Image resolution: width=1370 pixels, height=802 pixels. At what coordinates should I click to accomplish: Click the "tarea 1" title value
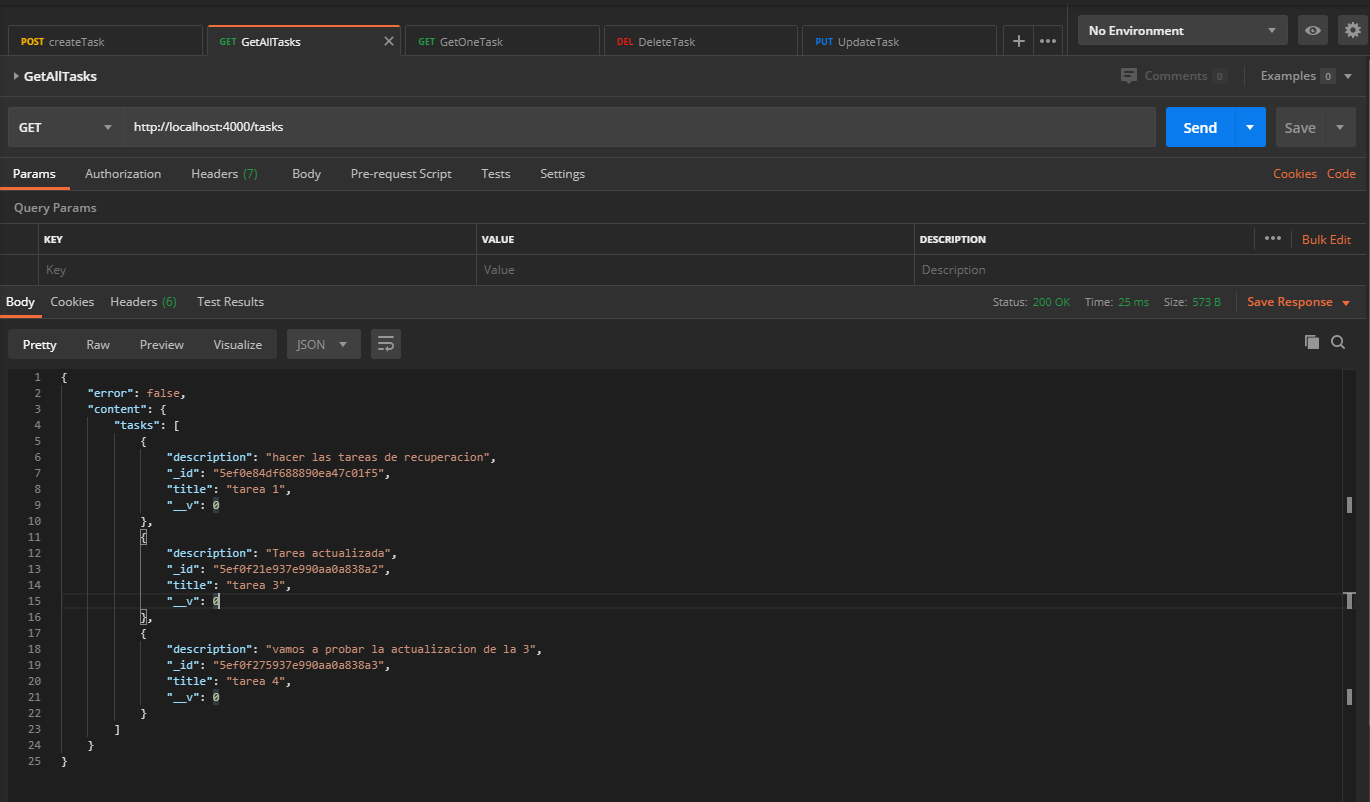pos(258,489)
